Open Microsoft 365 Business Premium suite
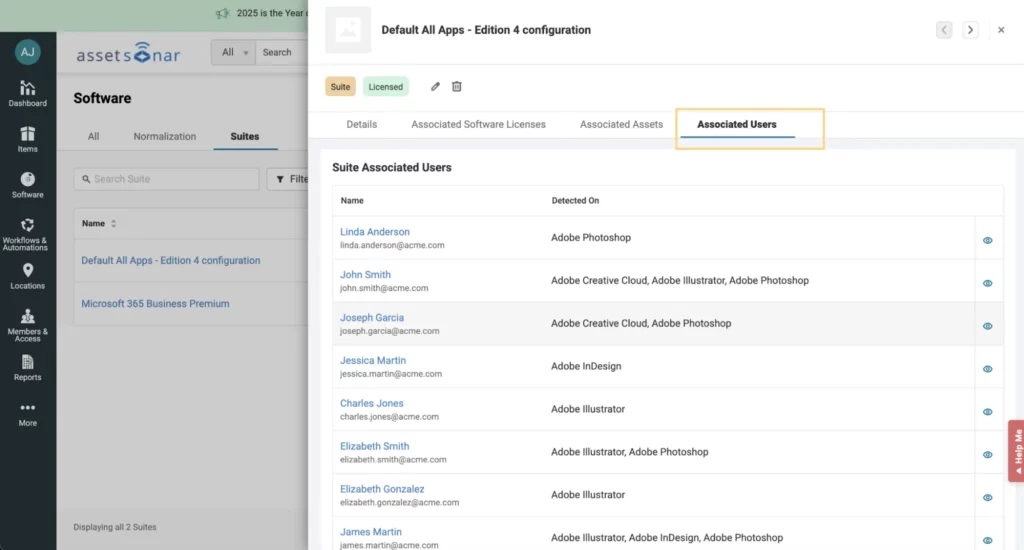The image size is (1024, 550). click(x=155, y=304)
